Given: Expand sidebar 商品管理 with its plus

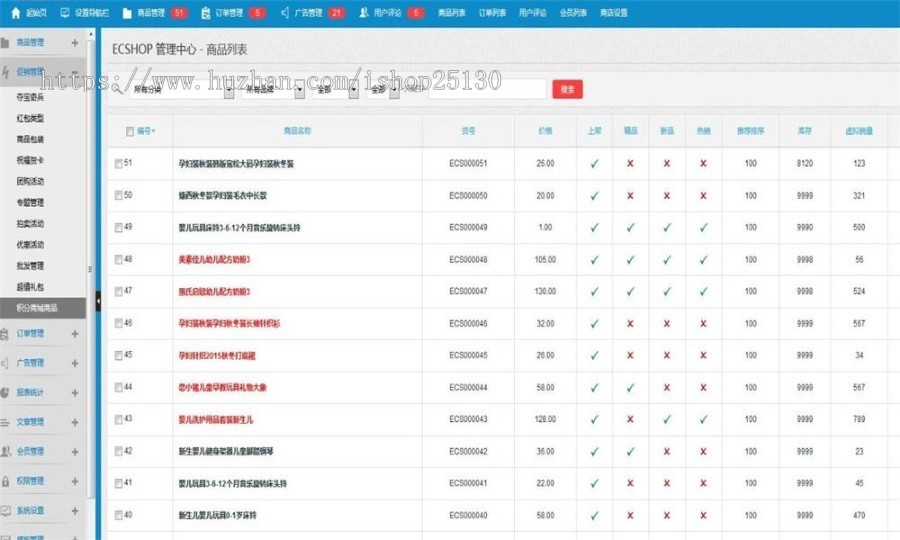Looking at the screenshot, I should [75, 43].
